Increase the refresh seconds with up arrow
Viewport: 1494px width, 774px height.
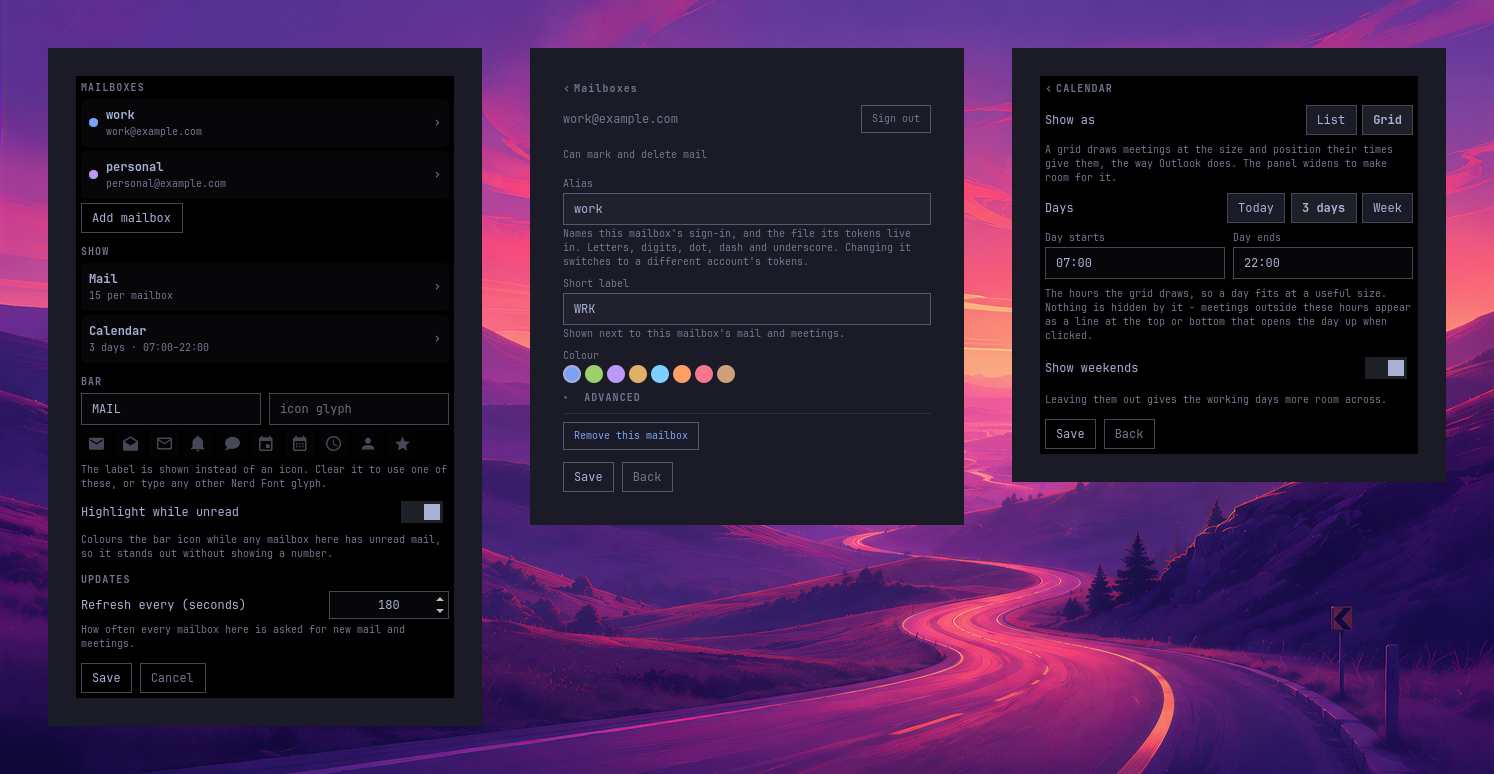click(x=440, y=599)
